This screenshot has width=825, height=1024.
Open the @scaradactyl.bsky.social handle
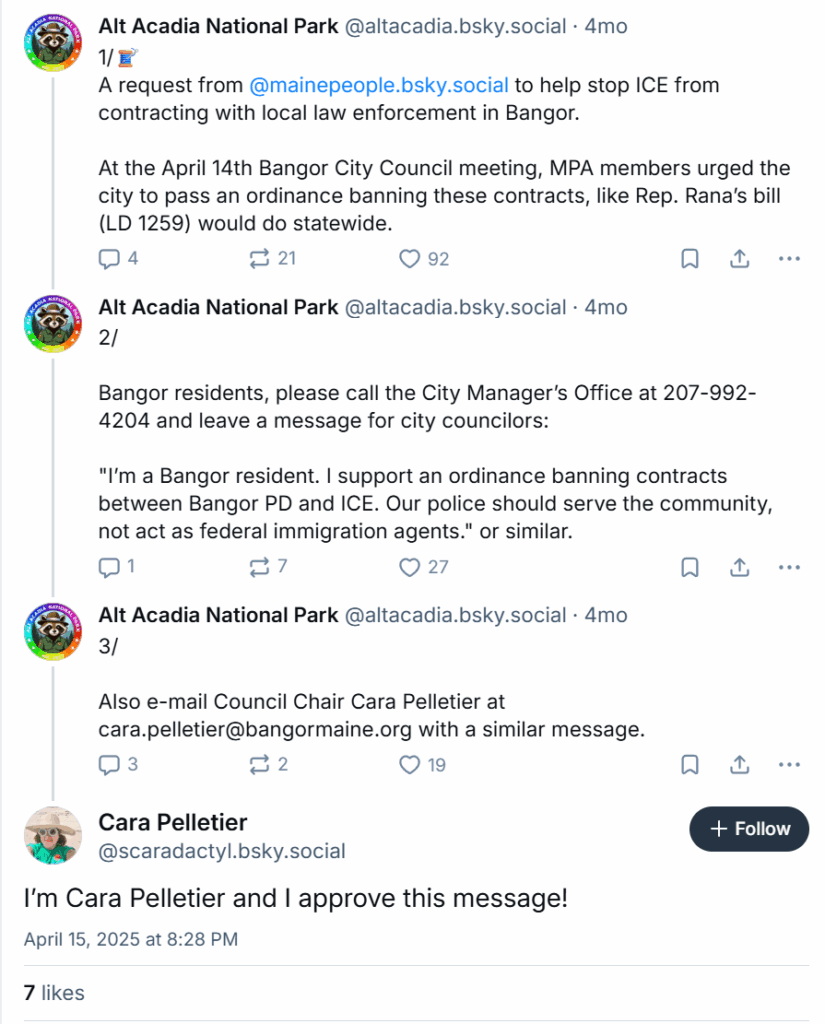point(222,851)
